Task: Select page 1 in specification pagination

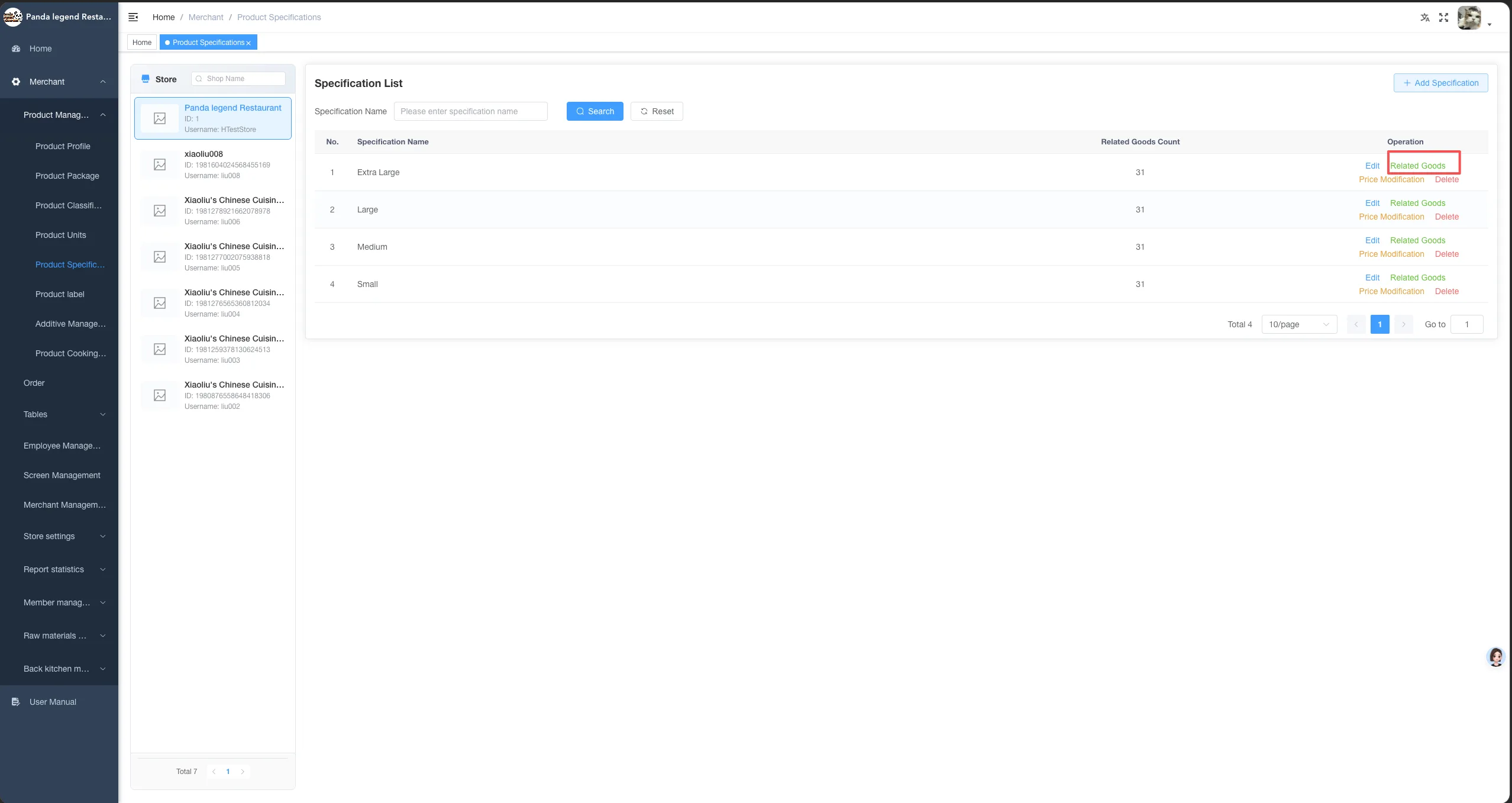Action: point(1379,324)
